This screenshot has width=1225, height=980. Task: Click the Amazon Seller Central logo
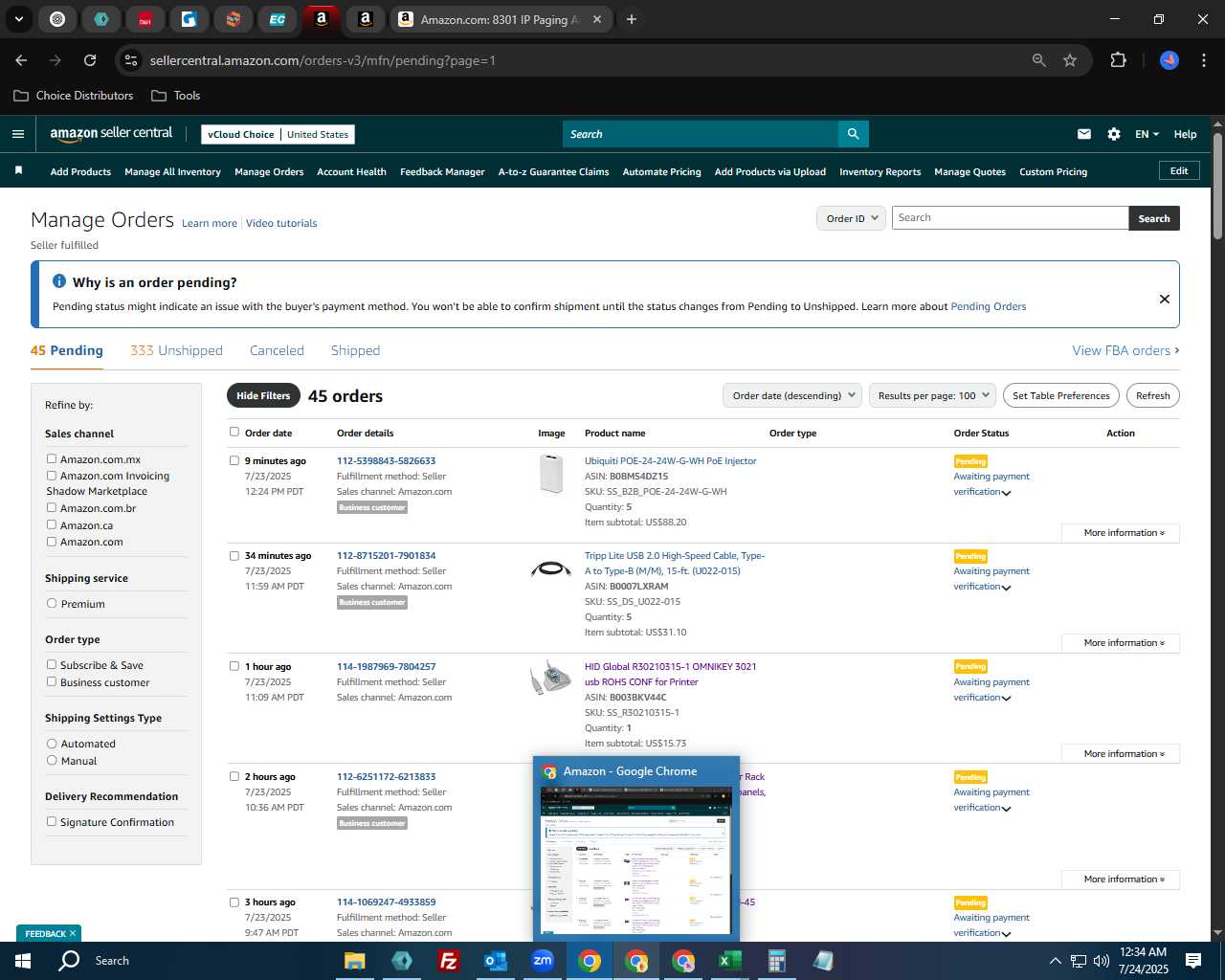[111, 134]
